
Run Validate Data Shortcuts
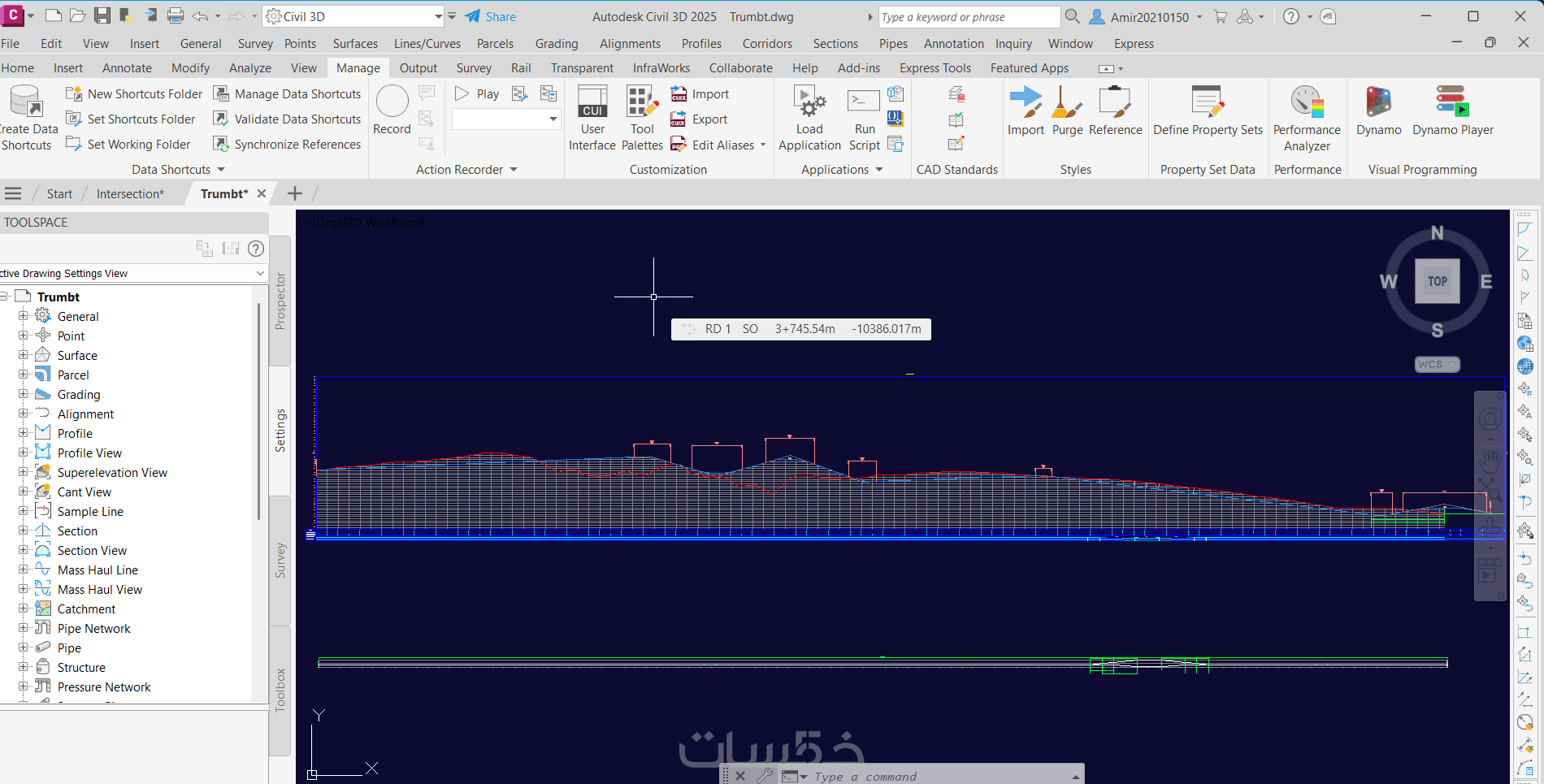pos(288,119)
